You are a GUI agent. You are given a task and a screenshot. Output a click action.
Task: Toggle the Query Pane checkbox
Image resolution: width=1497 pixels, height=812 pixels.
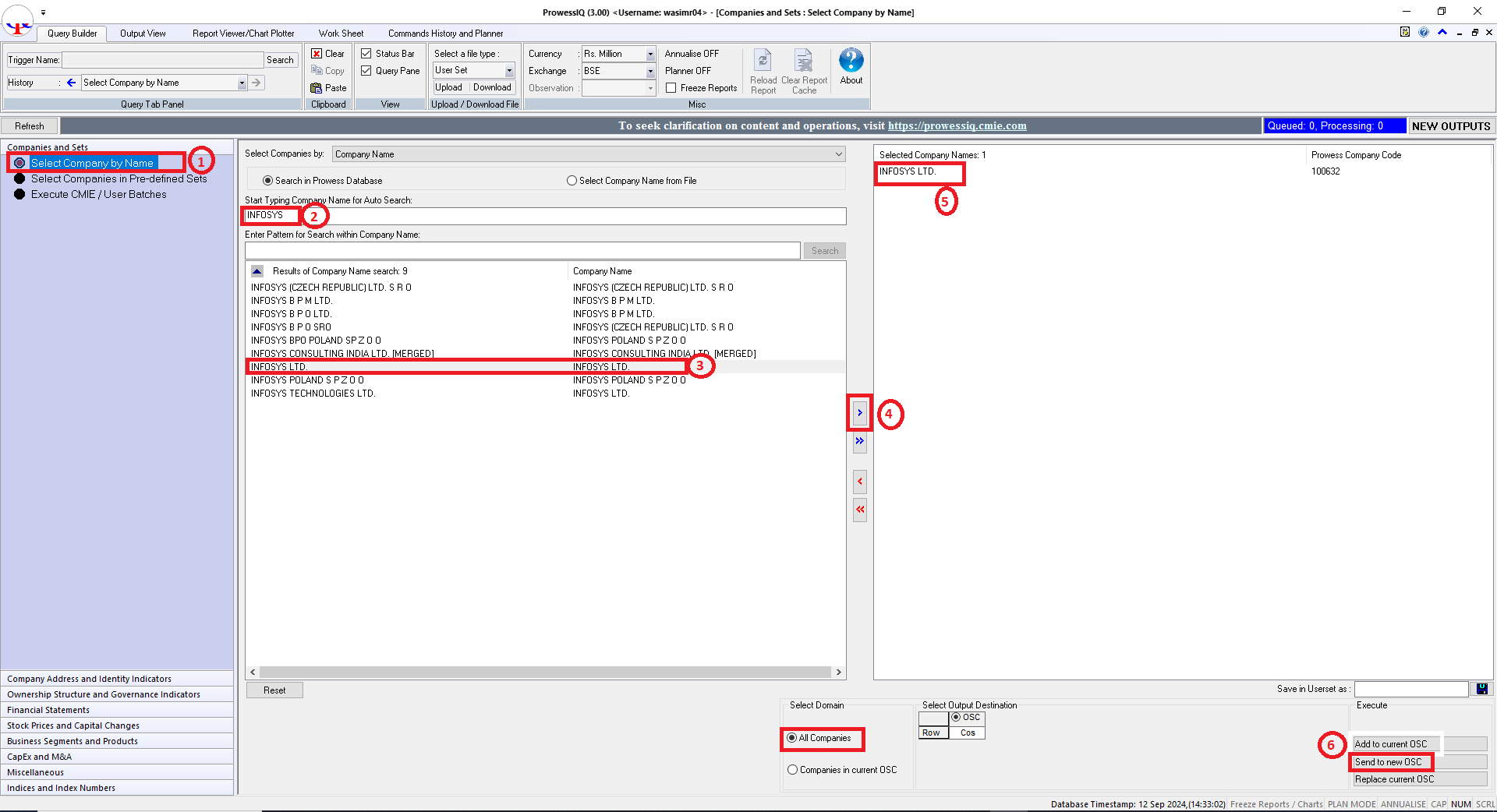coord(366,71)
